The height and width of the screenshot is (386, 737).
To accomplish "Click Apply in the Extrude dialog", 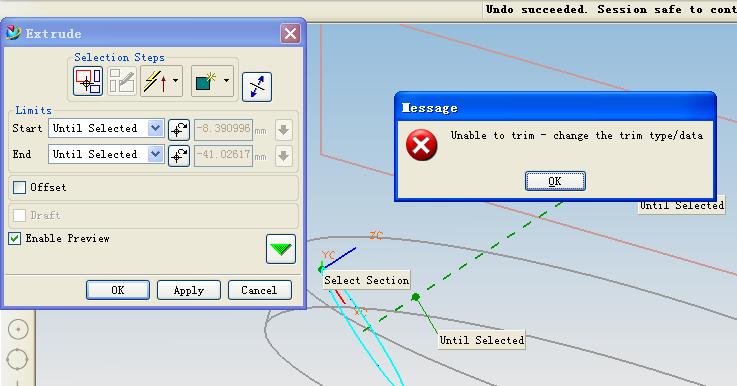I will coord(189,290).
